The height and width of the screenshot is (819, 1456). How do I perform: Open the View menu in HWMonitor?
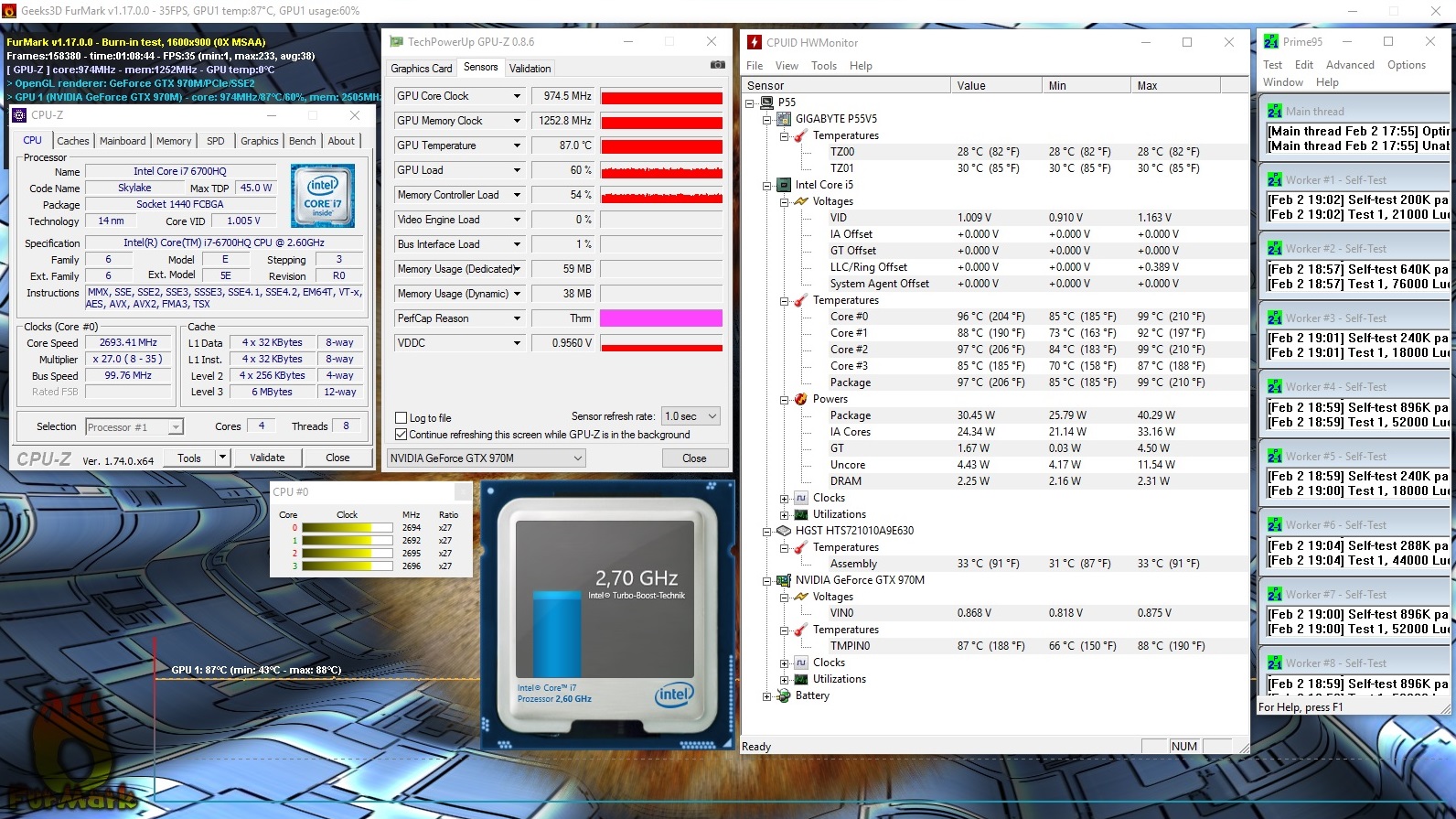click(x=787, y=66)
